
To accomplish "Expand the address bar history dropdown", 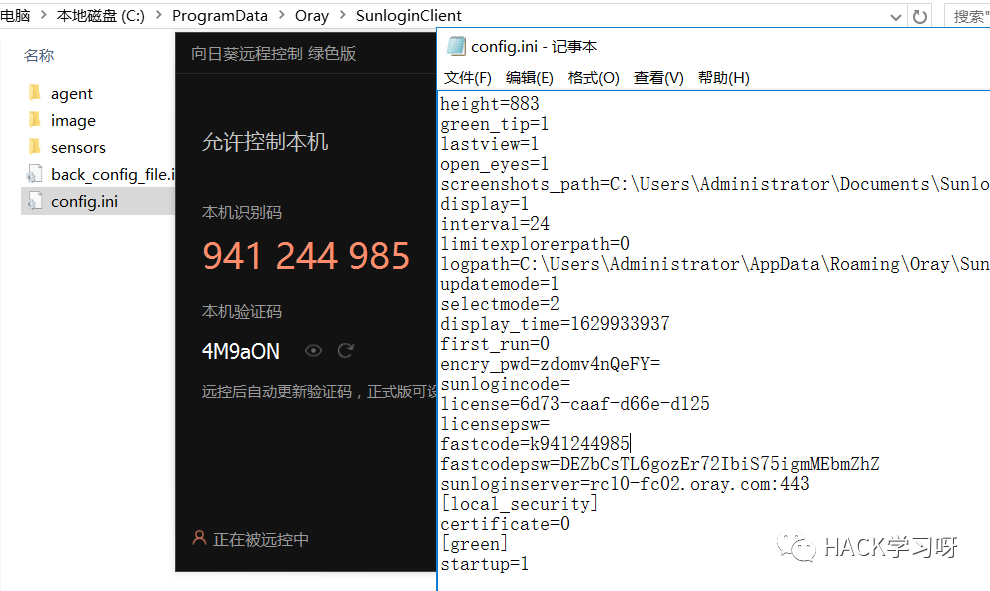I will [x=895, y=17].
